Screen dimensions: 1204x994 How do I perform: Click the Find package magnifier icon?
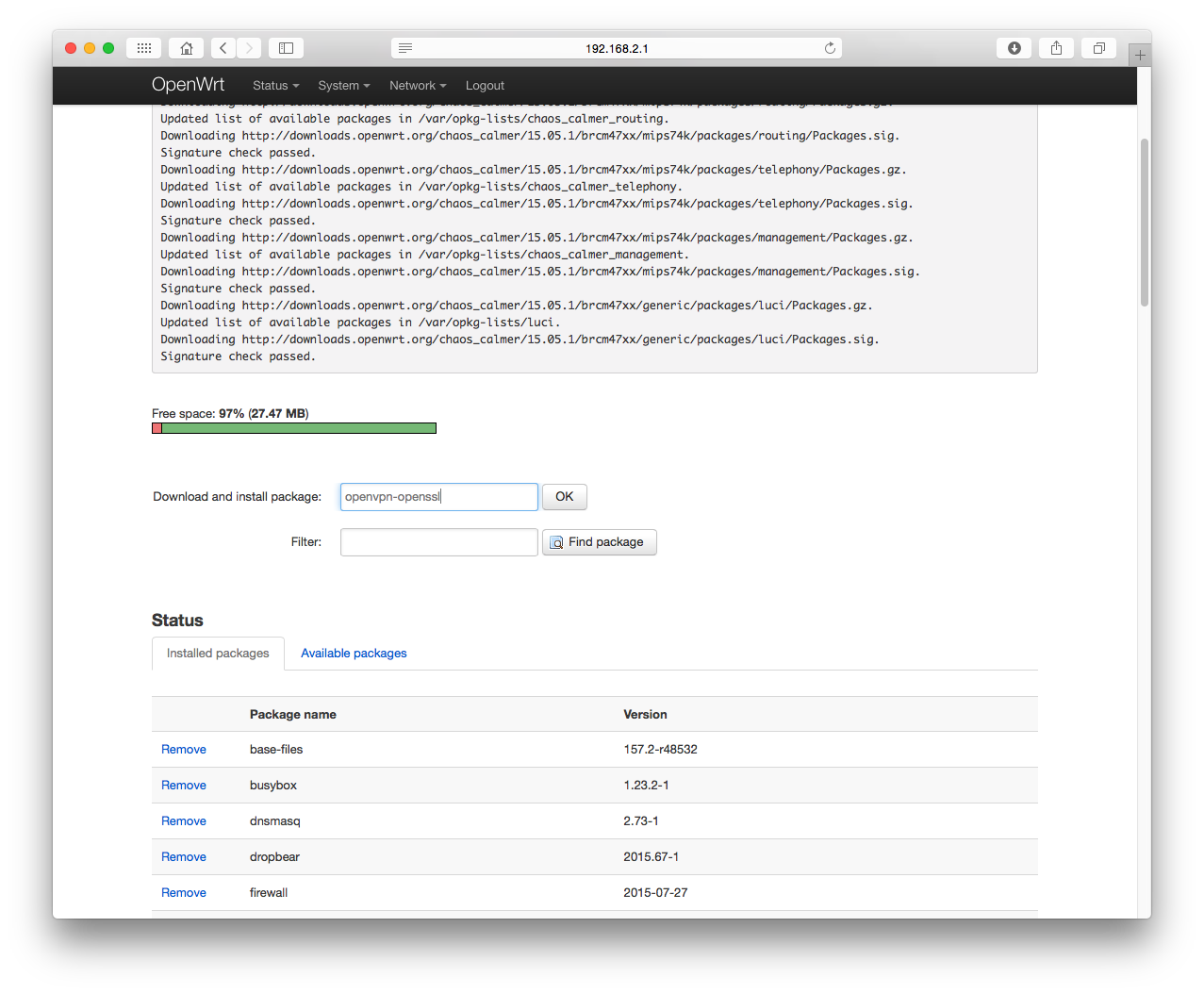(x=557, y=542)
